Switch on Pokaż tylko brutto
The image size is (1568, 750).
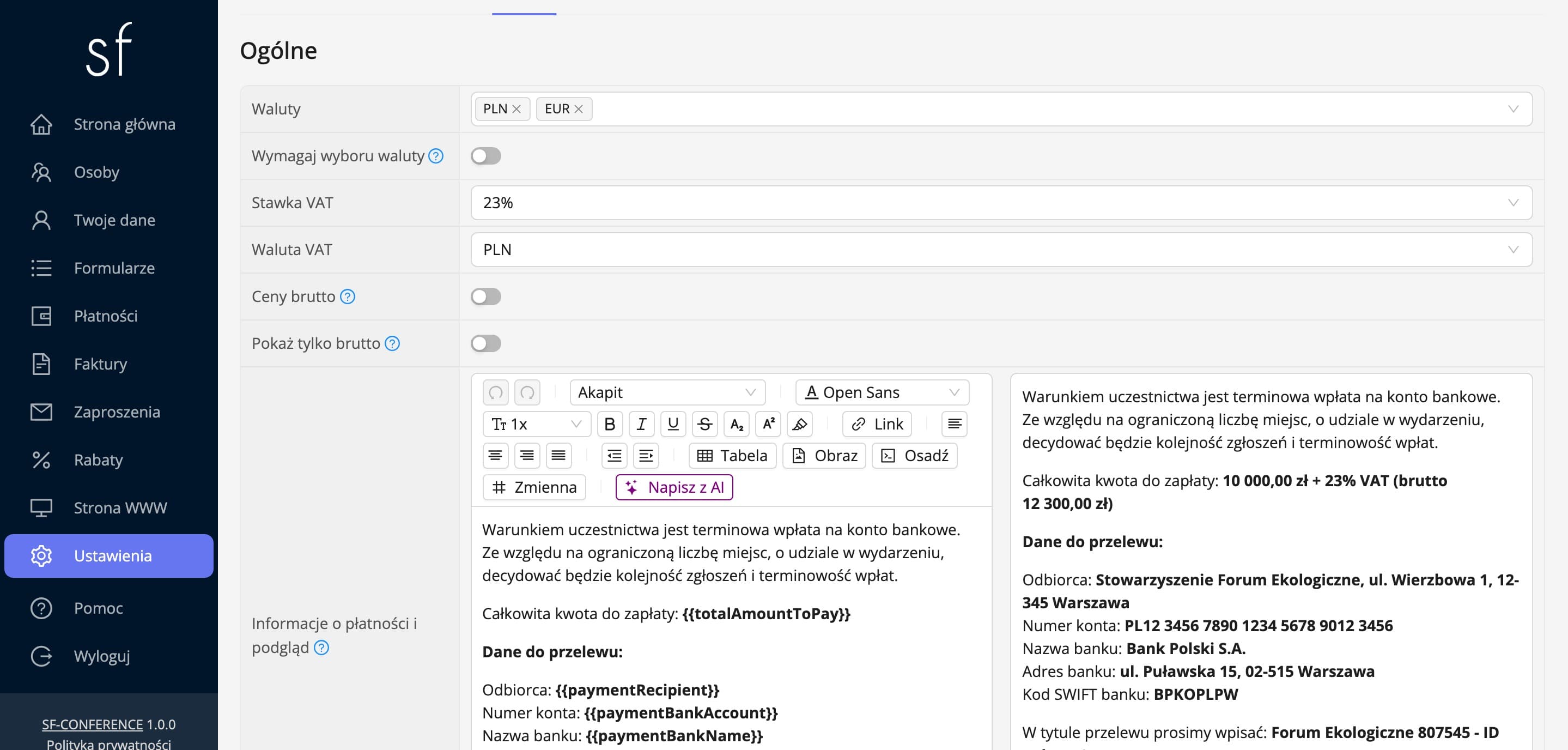[x=486, y=343]
